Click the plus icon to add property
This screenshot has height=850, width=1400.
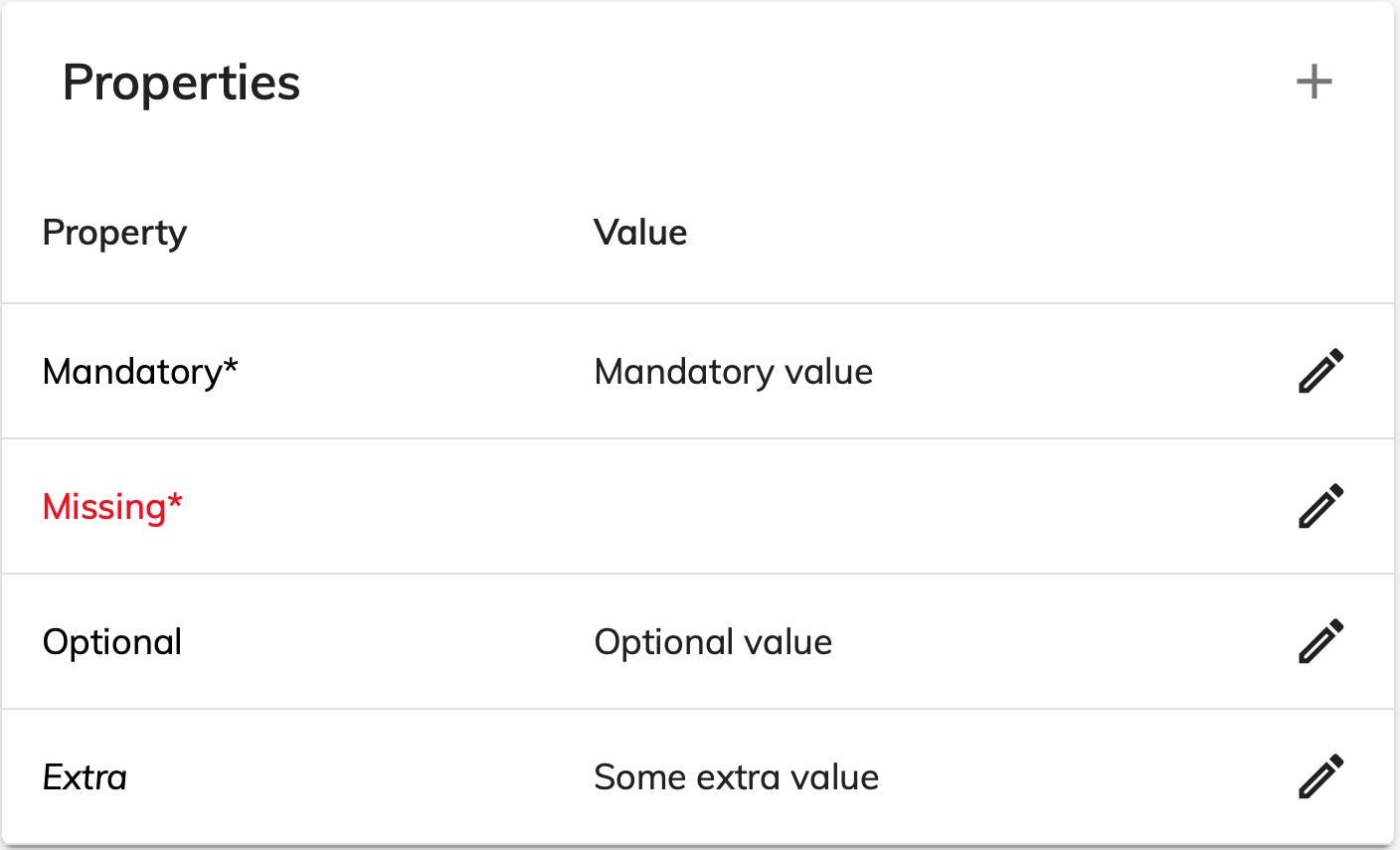1313,82
